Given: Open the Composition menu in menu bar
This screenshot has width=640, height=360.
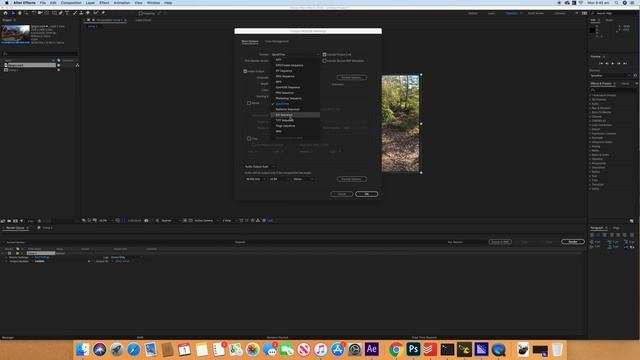Looking at the screenshot, I should tap(71, 3).
